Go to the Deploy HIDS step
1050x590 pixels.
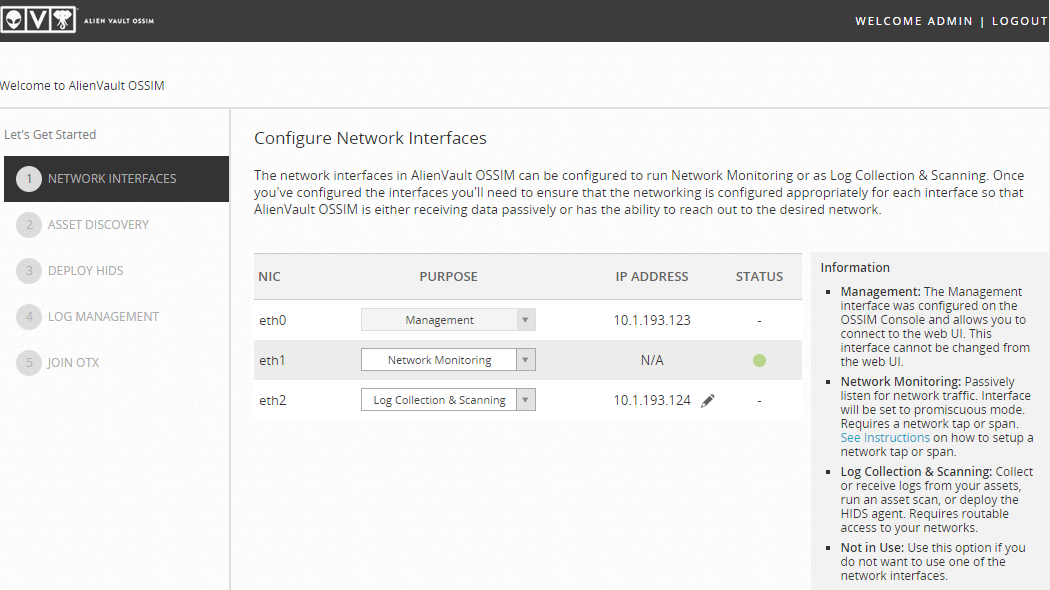click(86, 271)
